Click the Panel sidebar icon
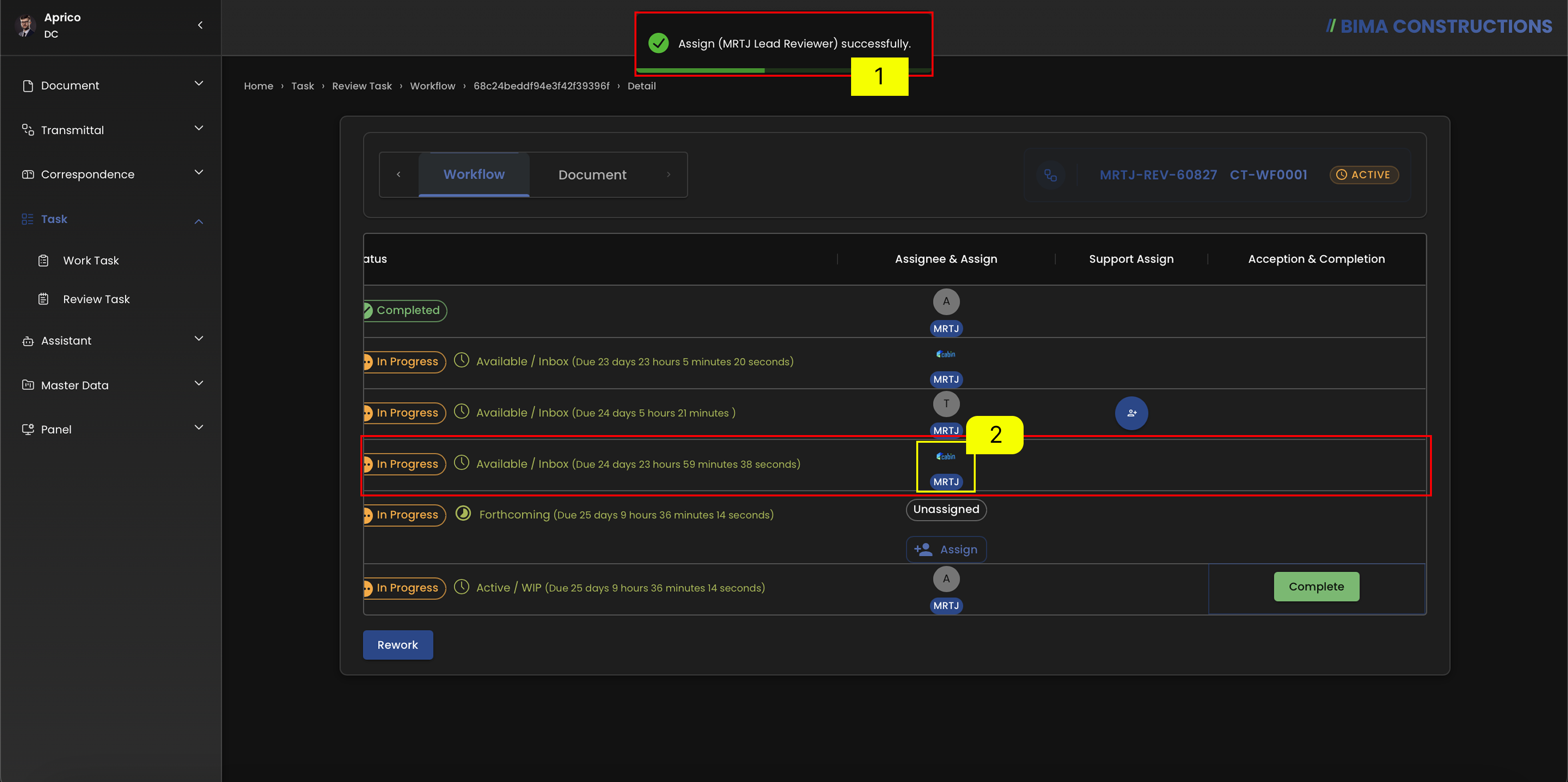This screenshot has width=1568, height=782. pyautogui.click(x=27, y=429)
